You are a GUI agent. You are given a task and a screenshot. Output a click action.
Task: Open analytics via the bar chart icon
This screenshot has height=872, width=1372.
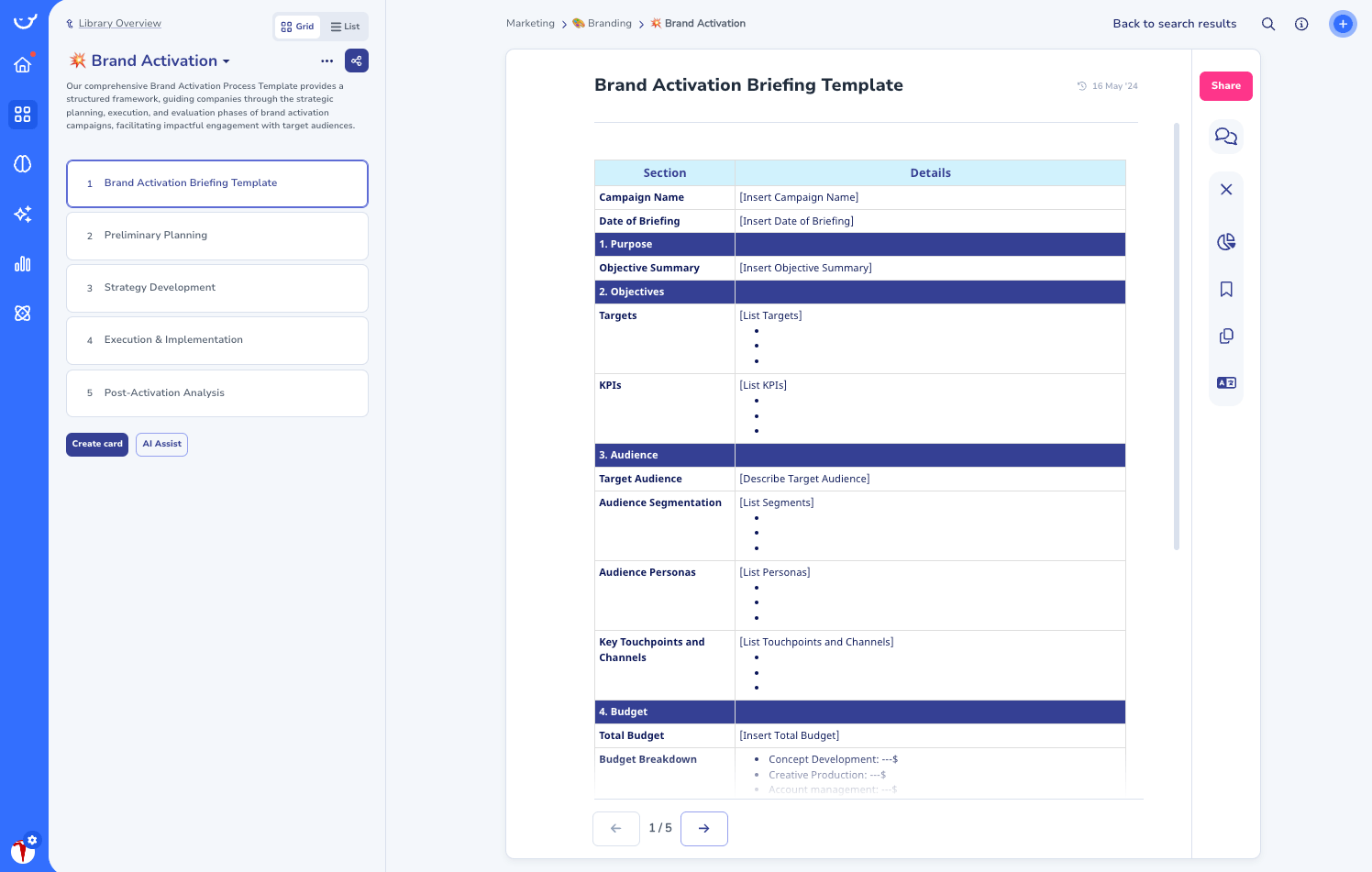(24, 264)
